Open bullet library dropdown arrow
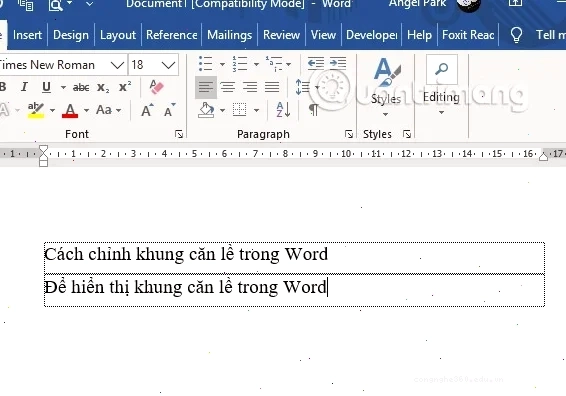This screenshot has height=396, width=566. click(222, 65)
